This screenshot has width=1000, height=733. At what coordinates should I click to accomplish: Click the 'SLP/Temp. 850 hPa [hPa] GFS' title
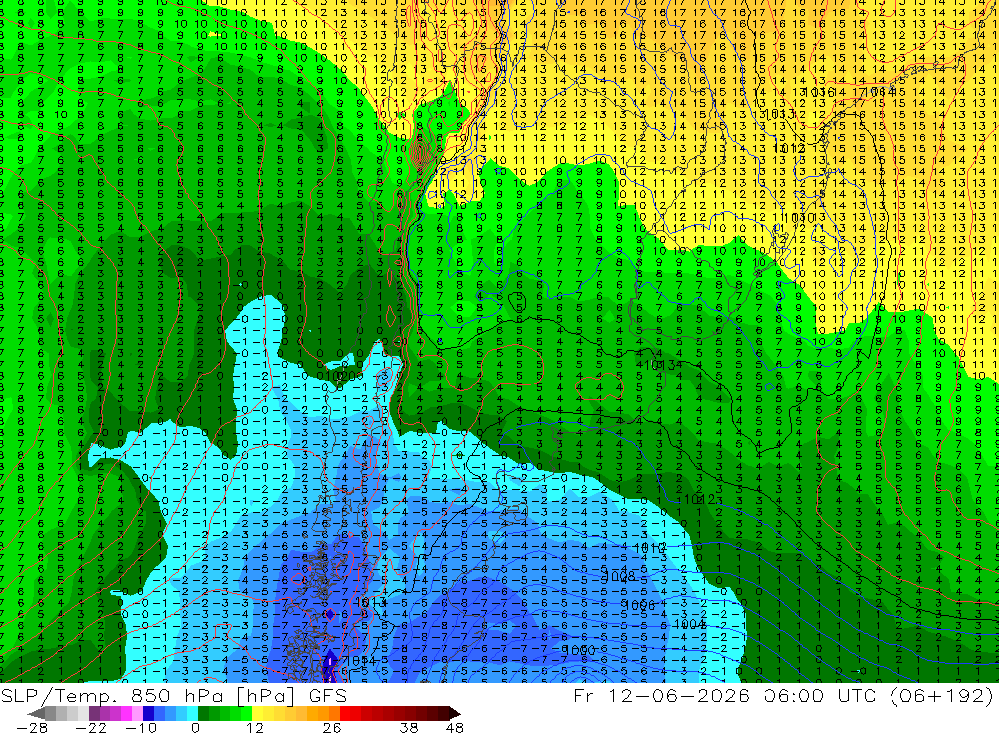pyautogui.click(x=173, y=696)
